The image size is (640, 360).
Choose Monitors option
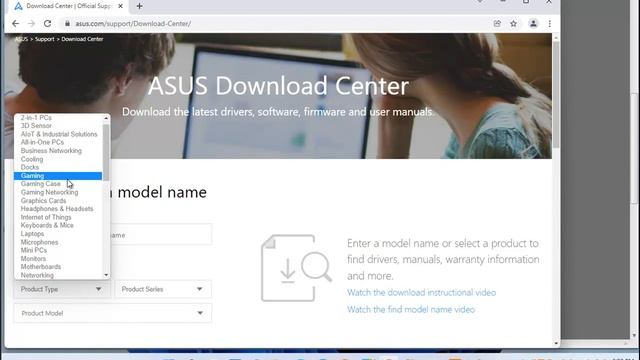click(58, 259)
